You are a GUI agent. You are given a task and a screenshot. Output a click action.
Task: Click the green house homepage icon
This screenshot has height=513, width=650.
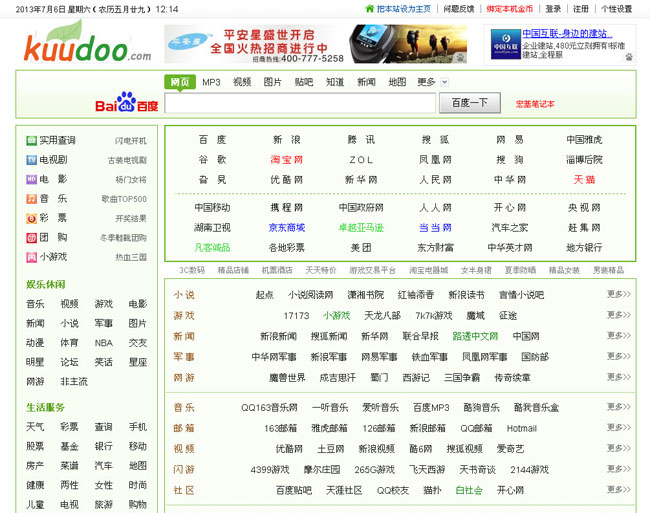click(369, 9)
